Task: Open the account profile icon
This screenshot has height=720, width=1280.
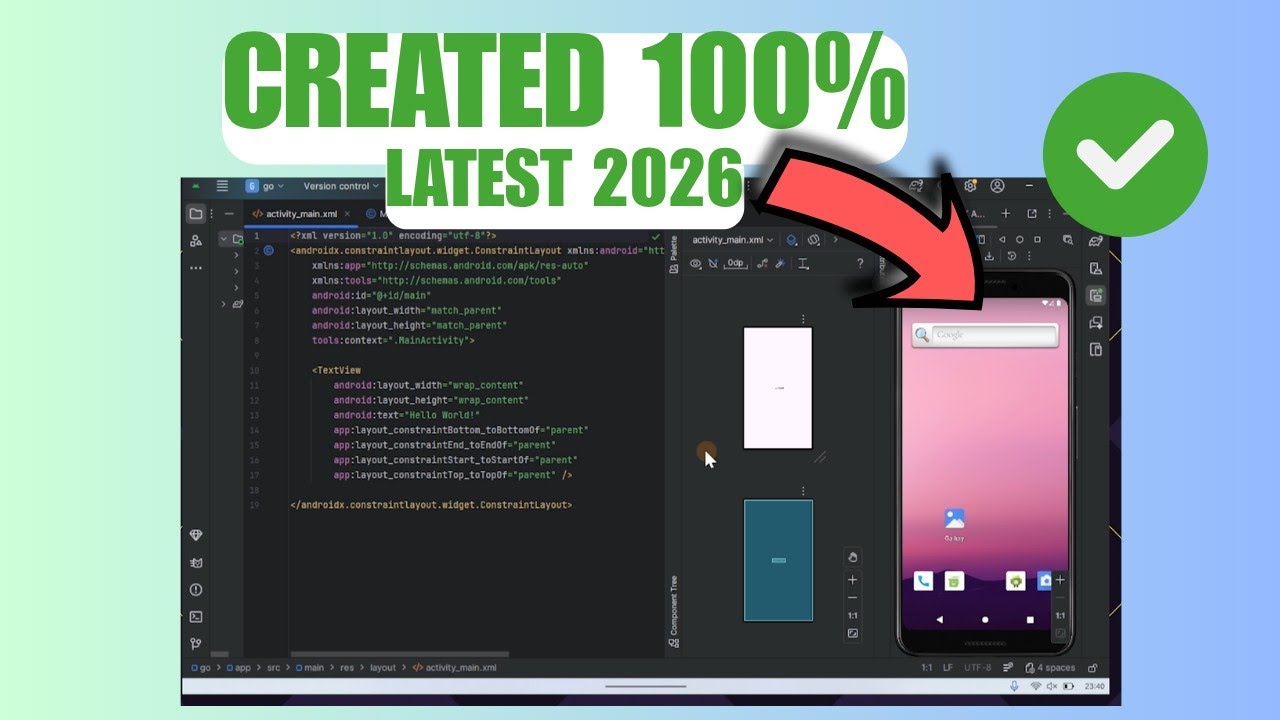Action: (997, 186)
